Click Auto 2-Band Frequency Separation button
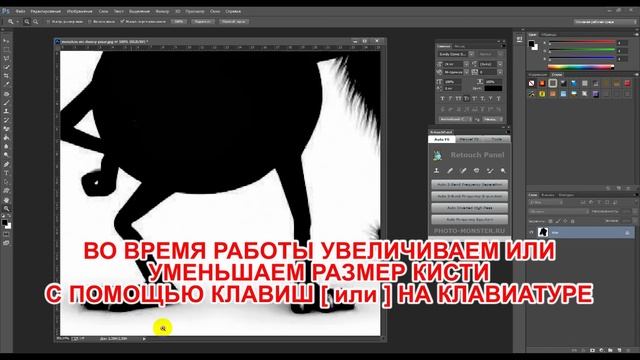640x360 pixels. click(469, 185)
